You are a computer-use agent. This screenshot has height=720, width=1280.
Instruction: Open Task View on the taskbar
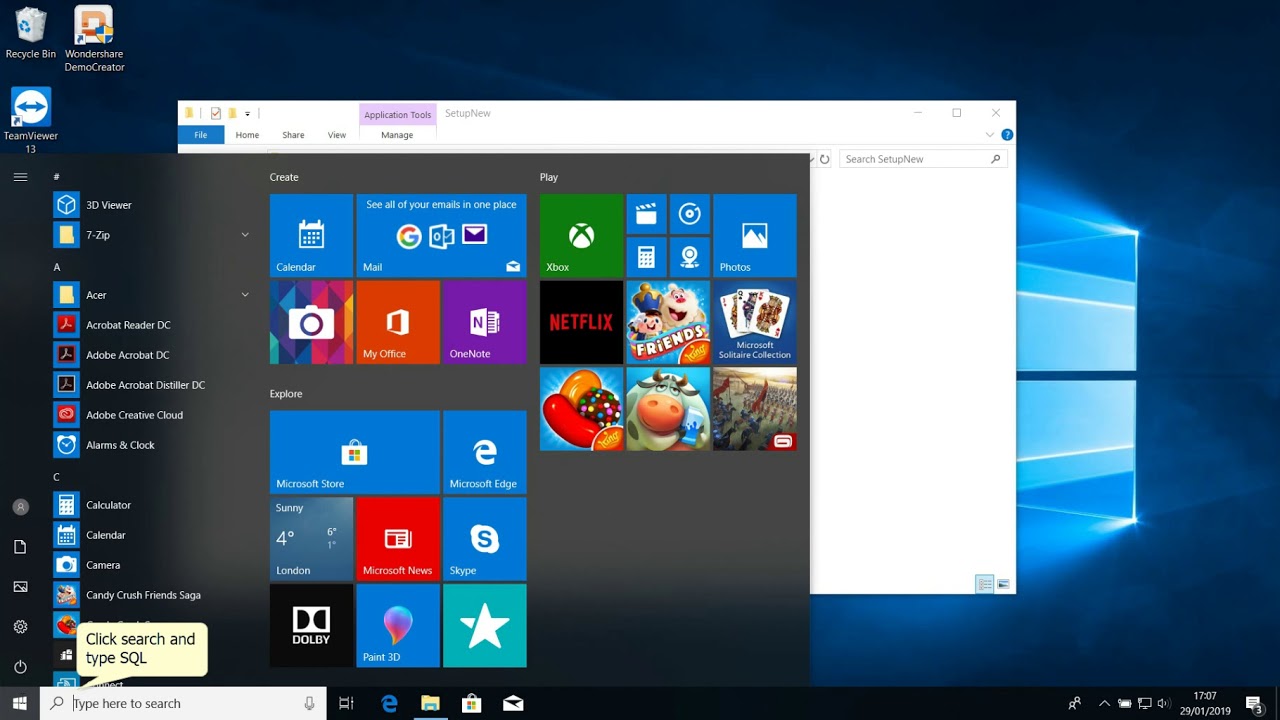346,703
